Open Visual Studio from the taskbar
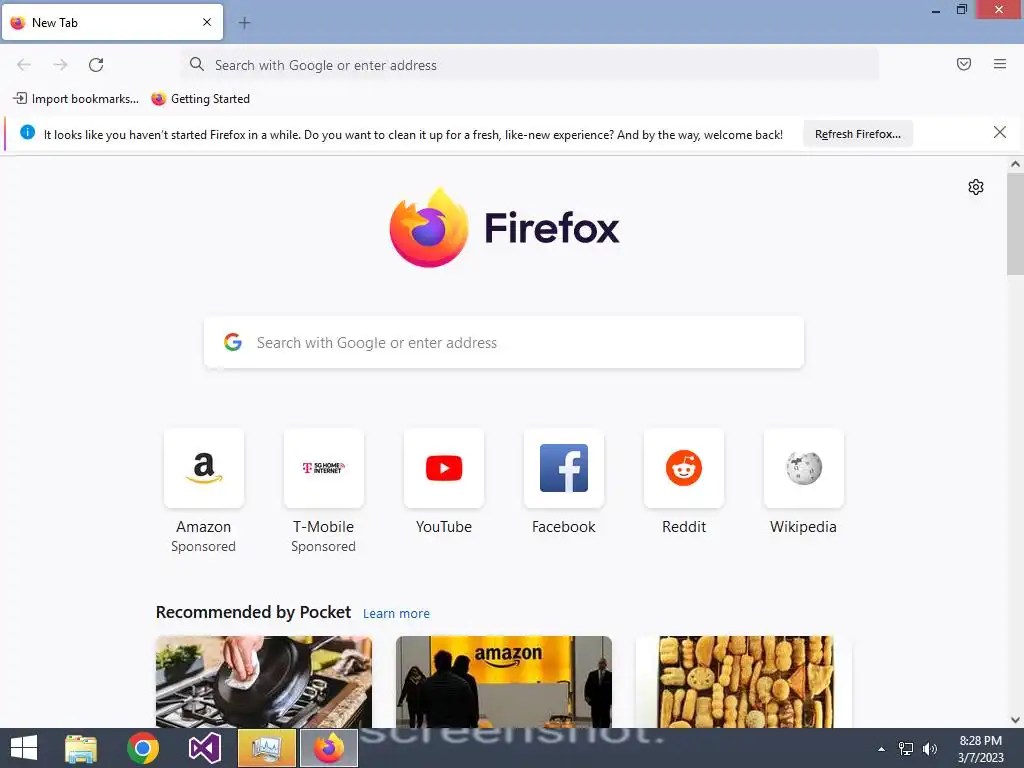This screenshot has height=768, width=1024. pyautogui.click(x=204, y=748)
